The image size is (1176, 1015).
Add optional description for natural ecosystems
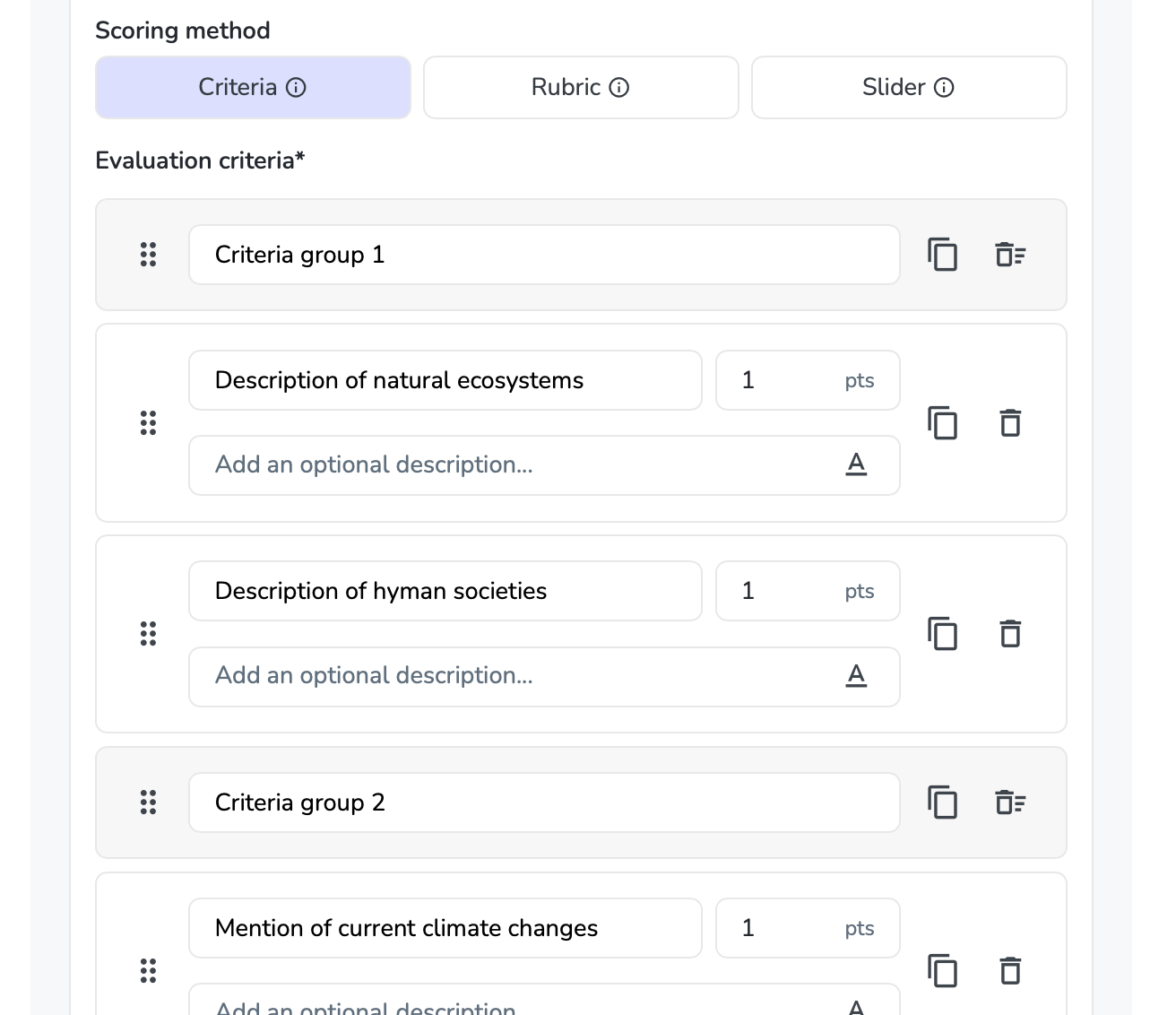click(x=544, y=465)
